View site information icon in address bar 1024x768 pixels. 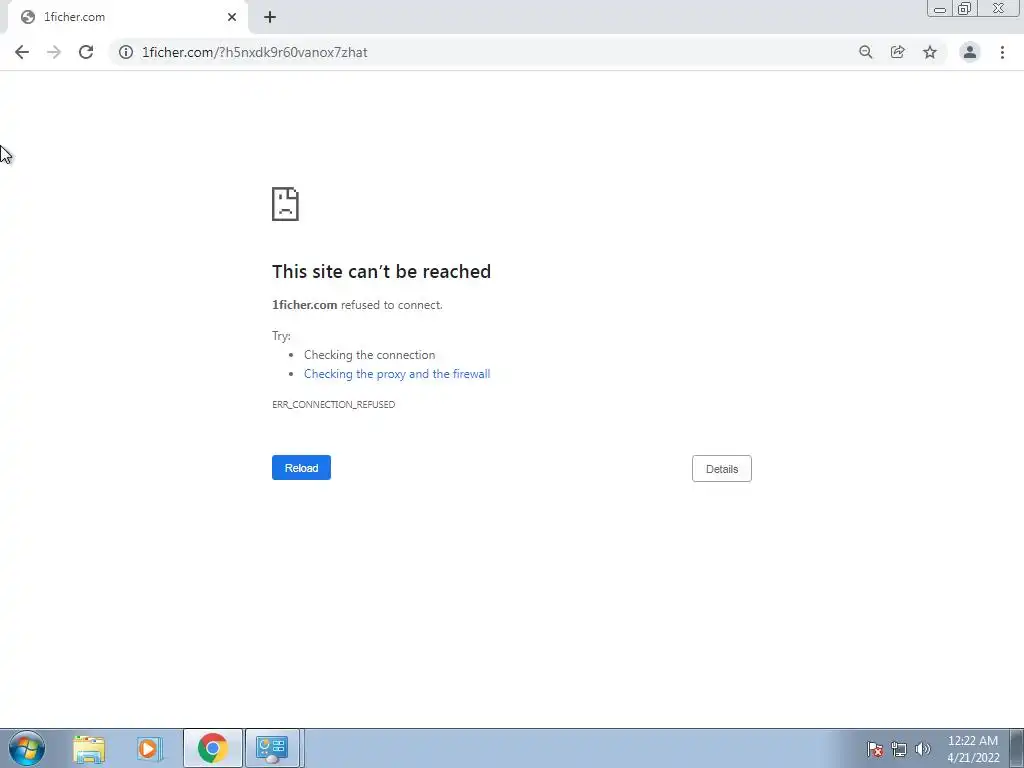pyautogui.click(x=126, y=52)
